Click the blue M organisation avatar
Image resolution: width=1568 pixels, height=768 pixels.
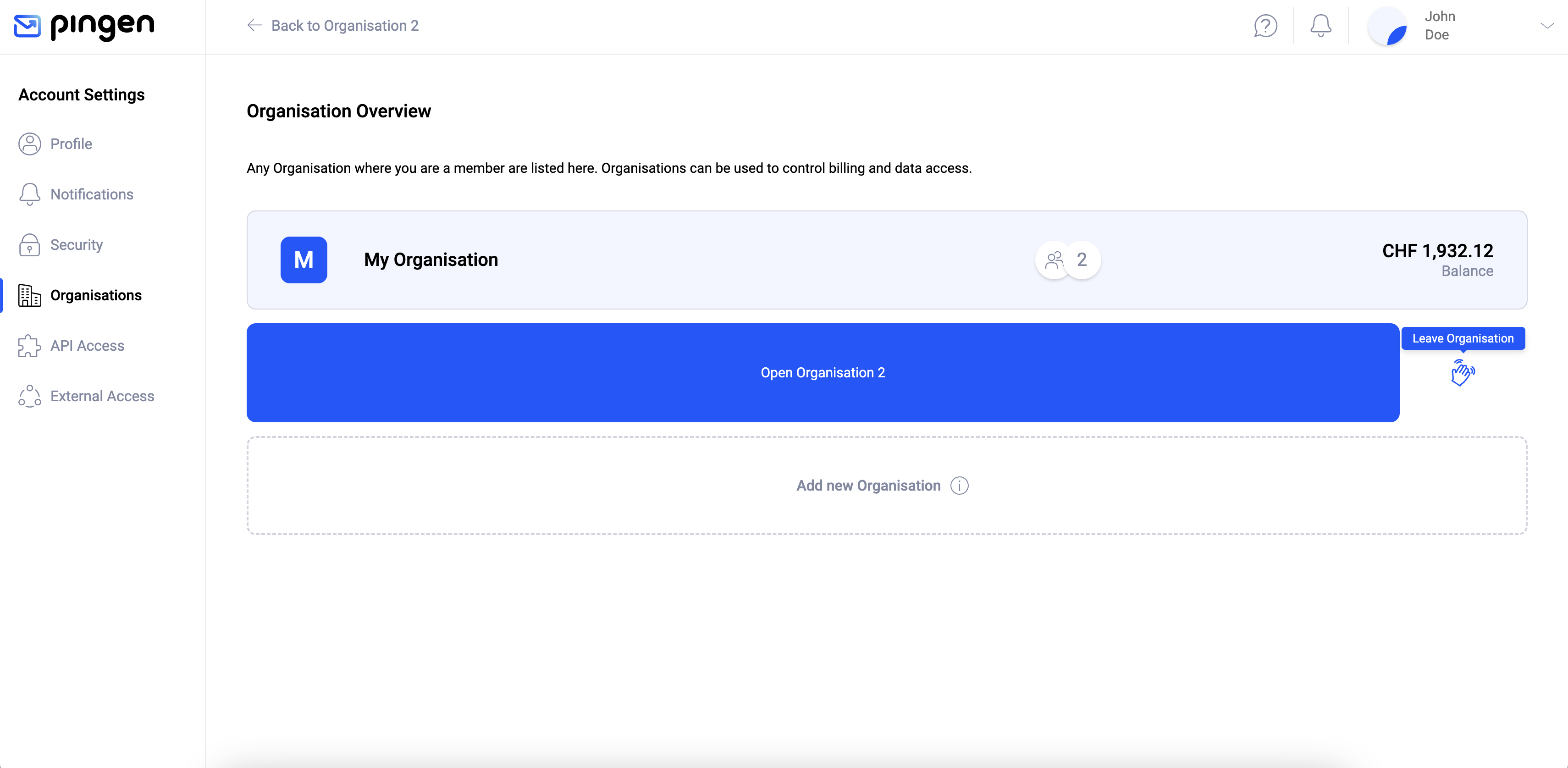pyautogui.click(x=304, y=260)
